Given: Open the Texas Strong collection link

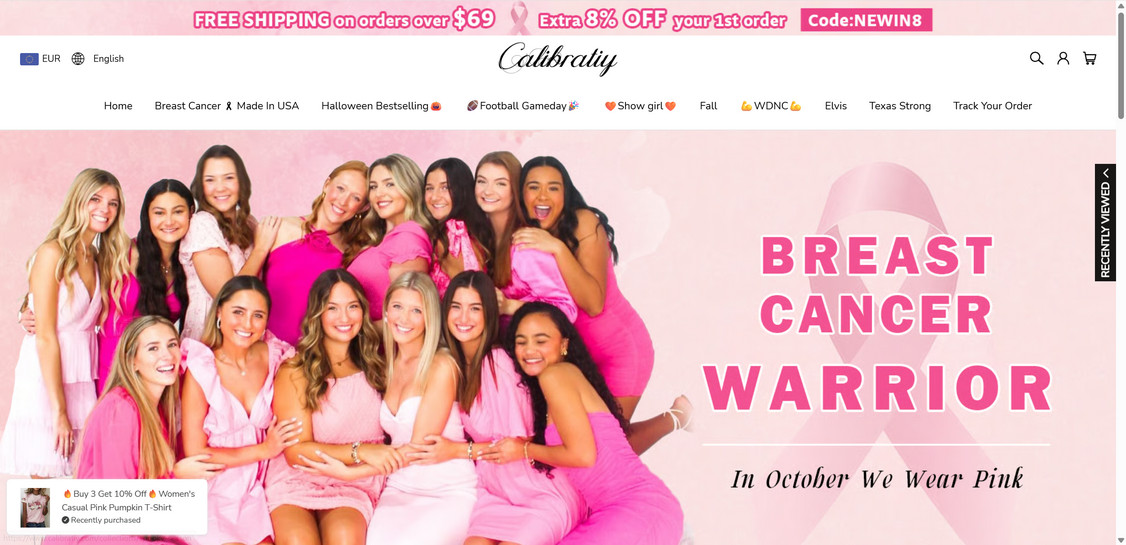Looking at the screenshot, I should pyautogui.click(x=900, y=106).
